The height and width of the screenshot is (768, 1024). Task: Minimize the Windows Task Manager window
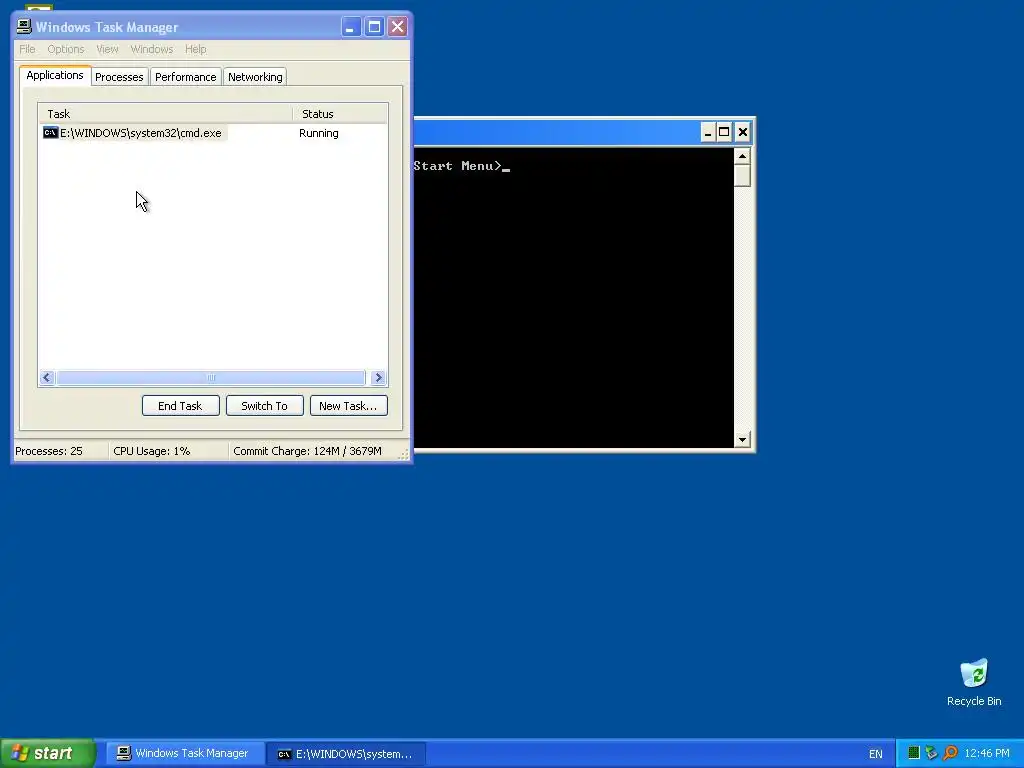coord(351,27)
